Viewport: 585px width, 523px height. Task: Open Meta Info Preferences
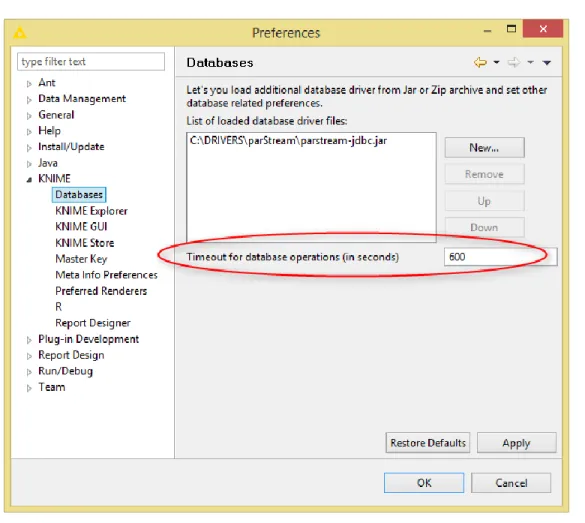pos(106,275)
